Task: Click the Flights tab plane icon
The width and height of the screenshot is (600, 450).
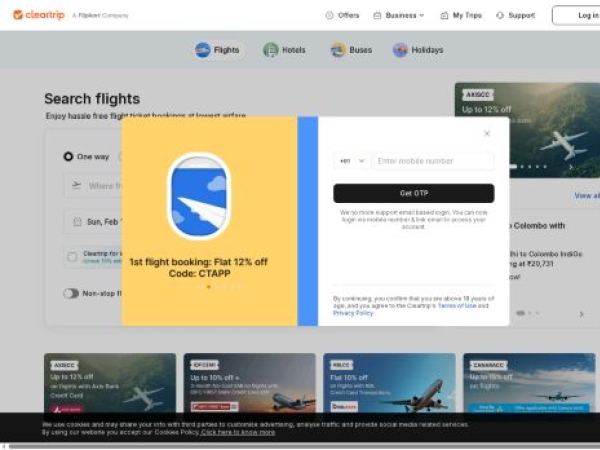Action: (202, 50)
